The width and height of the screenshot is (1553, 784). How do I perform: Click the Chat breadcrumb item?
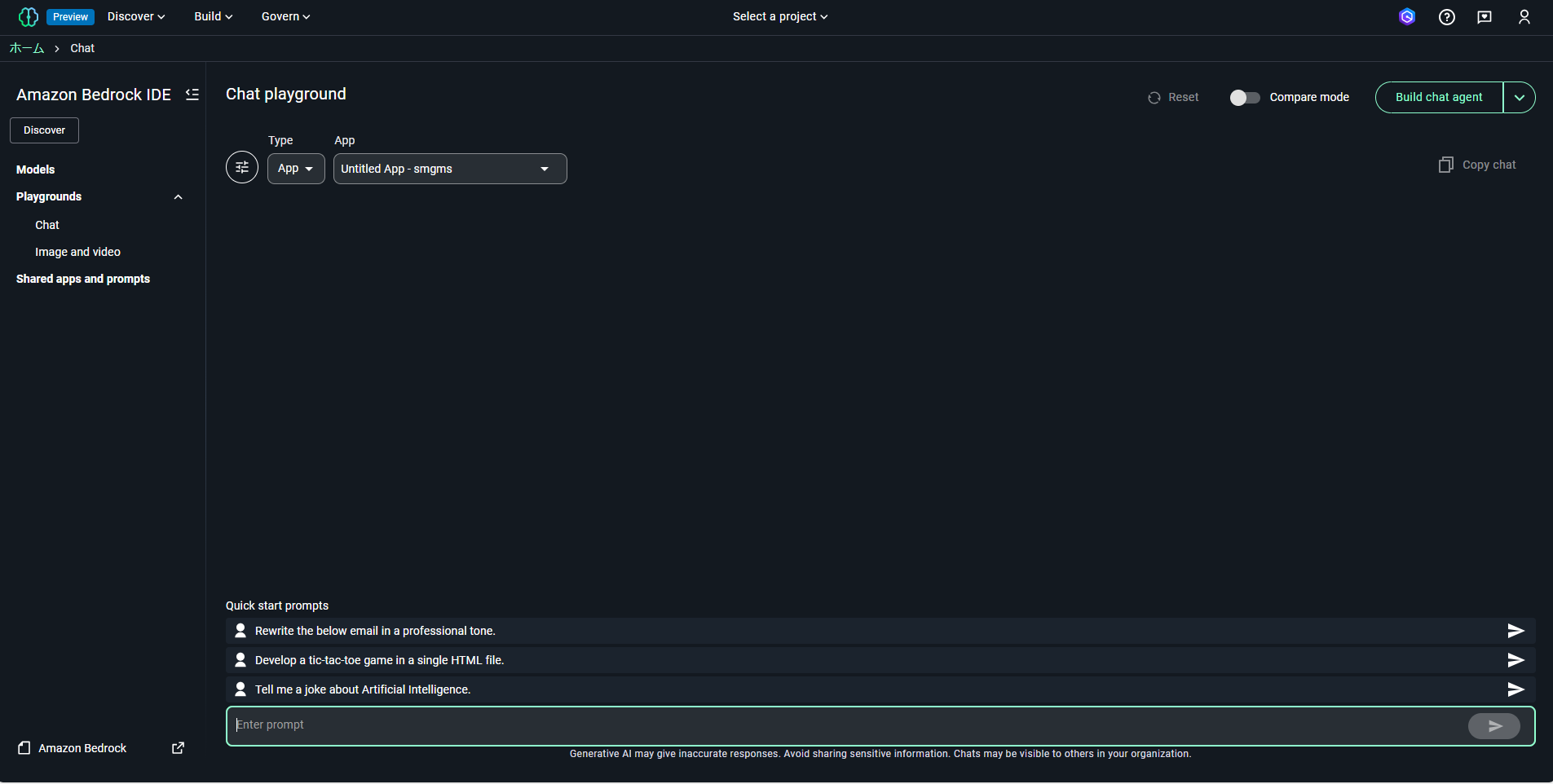(82, 48)
